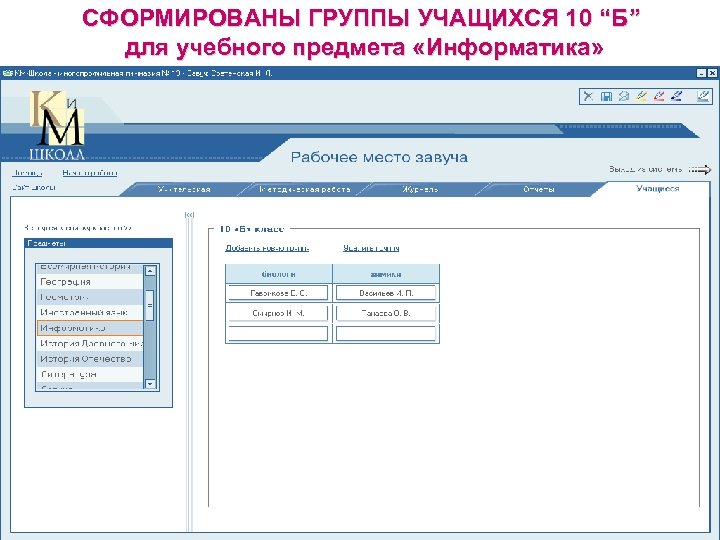Image resolution: width=720 pixels, height=540 pixels.
Task: Collapse the left panel with the « splitter handle
Action: pyautogui.click(x=189, y=214)
